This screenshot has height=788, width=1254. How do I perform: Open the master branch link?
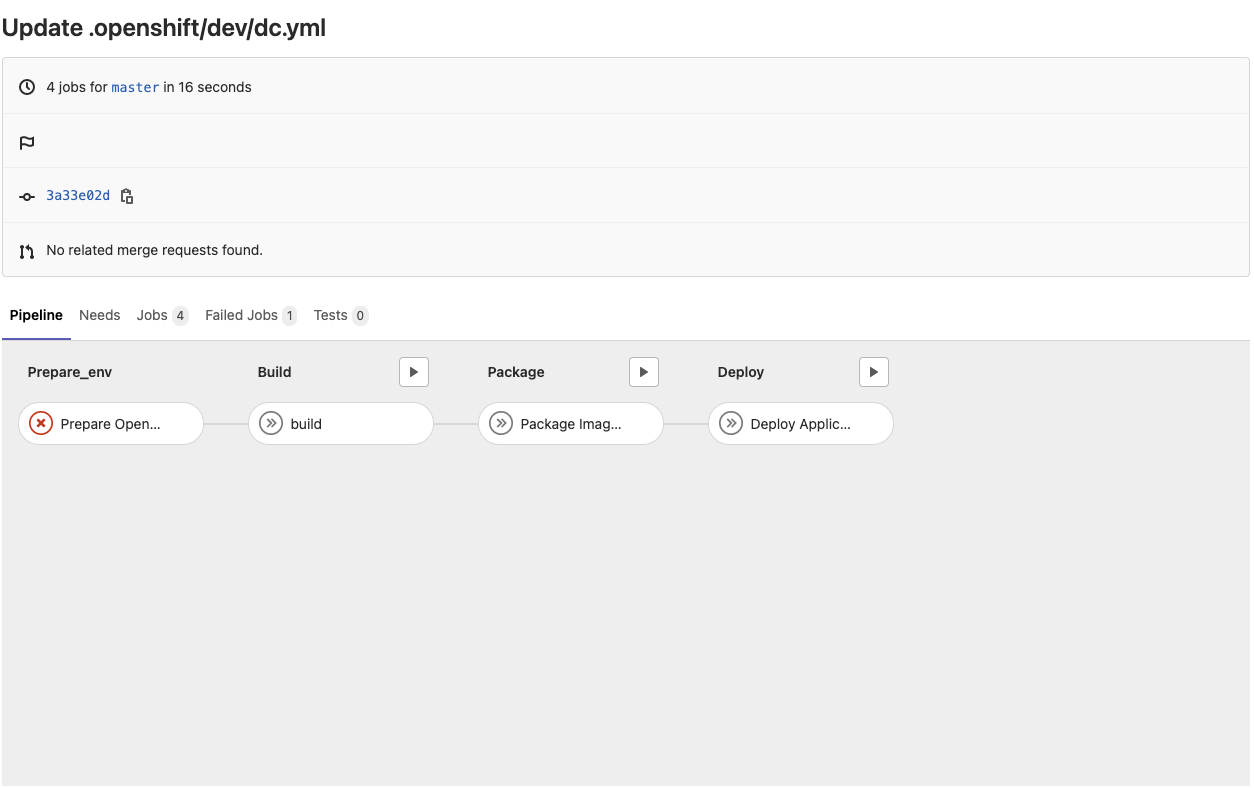[135, 87]
